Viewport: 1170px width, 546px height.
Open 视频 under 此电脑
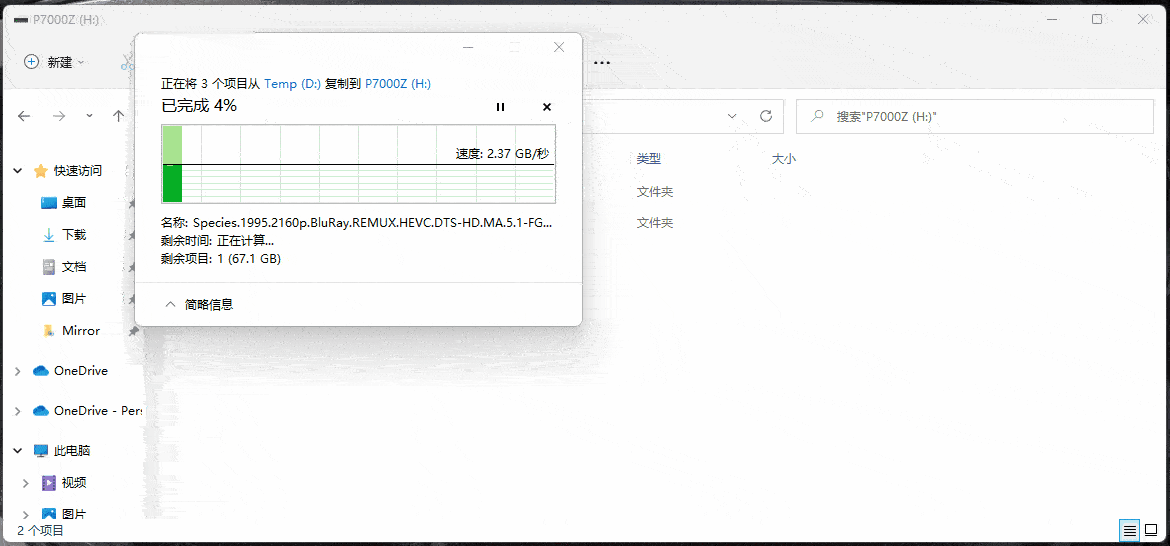coord(74,483)
